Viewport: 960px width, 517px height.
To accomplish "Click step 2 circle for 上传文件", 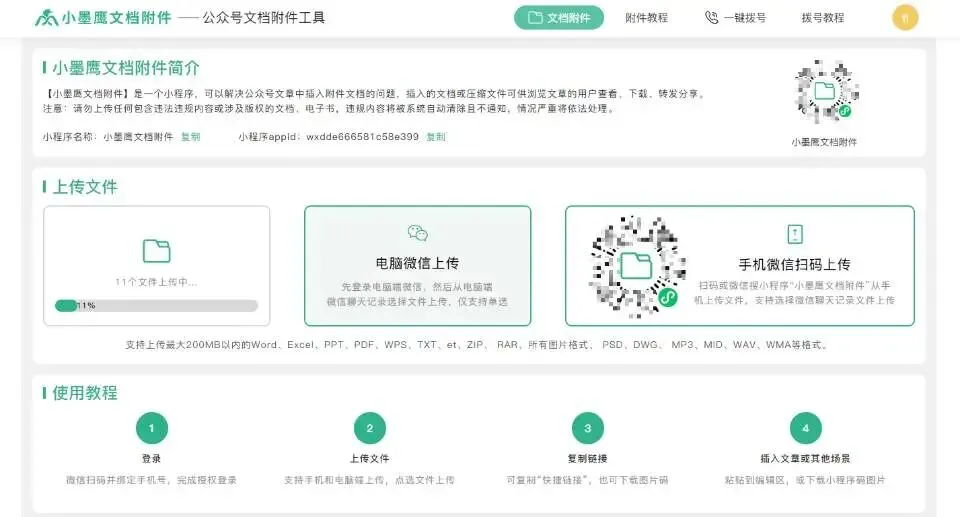I will coord(370,428).
